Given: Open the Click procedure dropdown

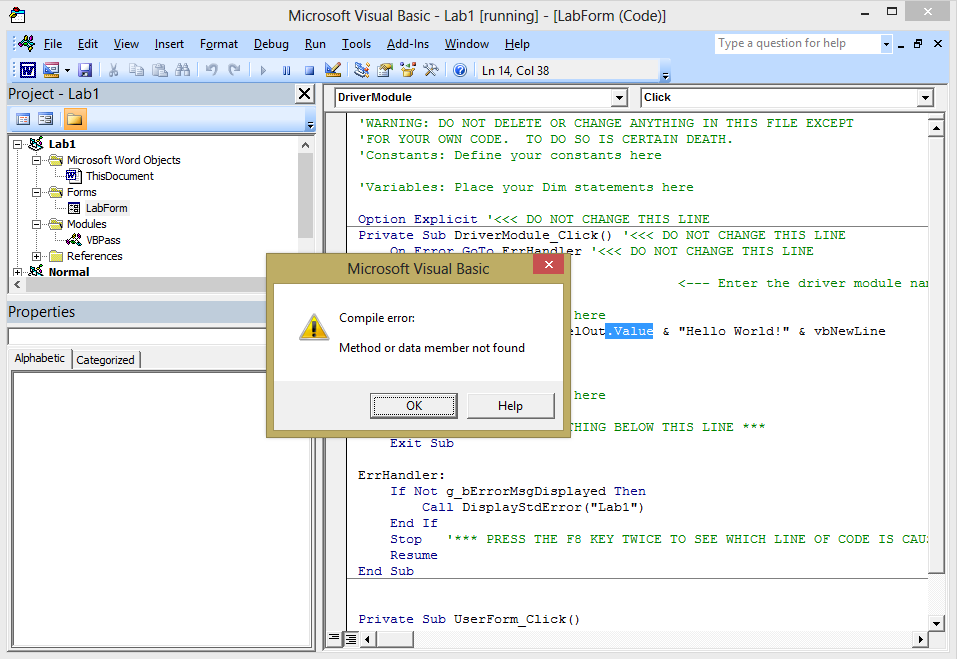Looking at the screenshot, I should pyautogui.click(x=924, y=97).
